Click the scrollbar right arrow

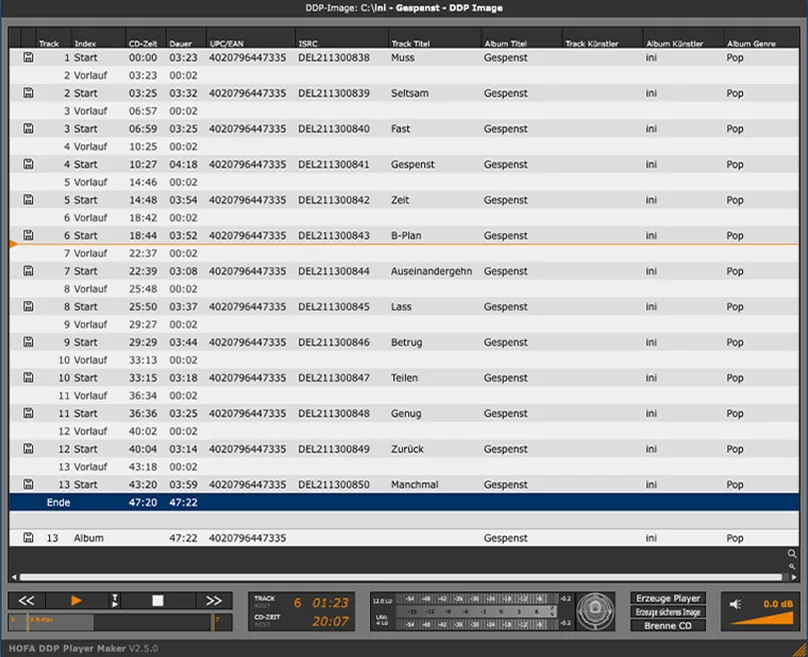click(x=794, y=577)
